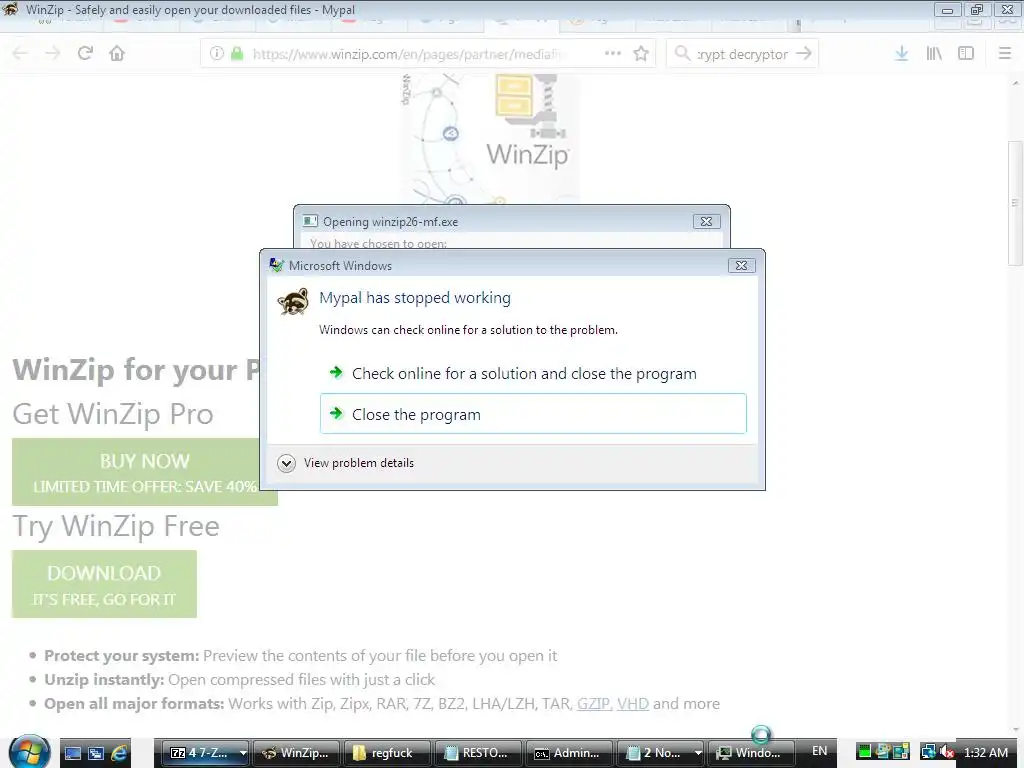The width and height of the screenshot is (1024, 768).
Task: Close the Opening winzip26-mf.exe dialog
Action: tap(707, 221)
